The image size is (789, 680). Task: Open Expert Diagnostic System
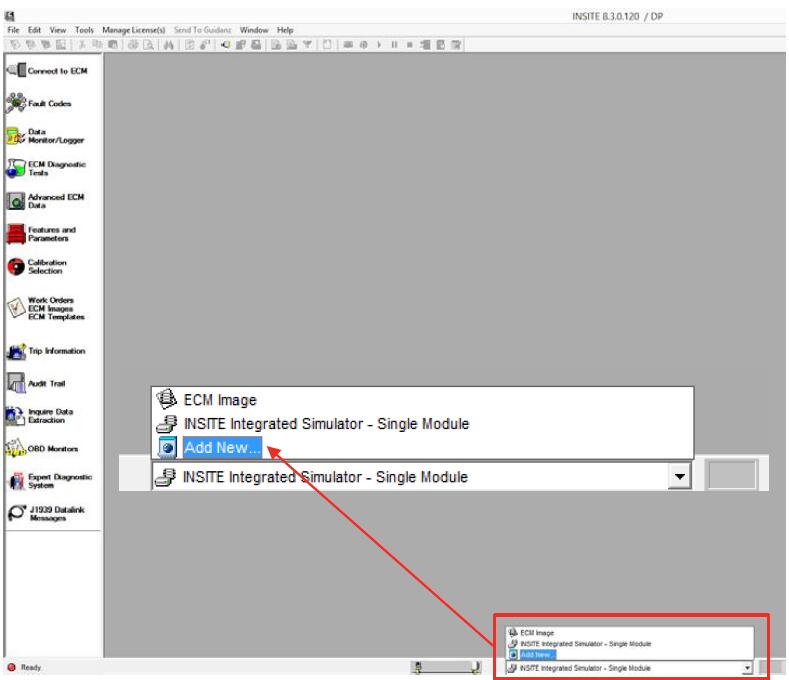tap(50, 481)
